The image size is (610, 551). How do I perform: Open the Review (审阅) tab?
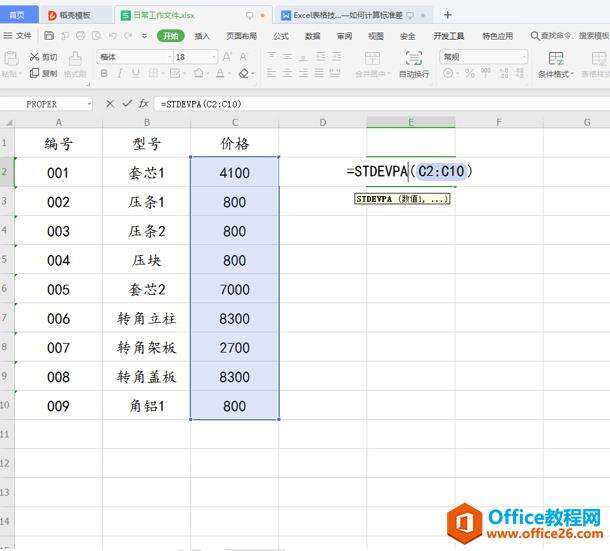pos(344,36)
